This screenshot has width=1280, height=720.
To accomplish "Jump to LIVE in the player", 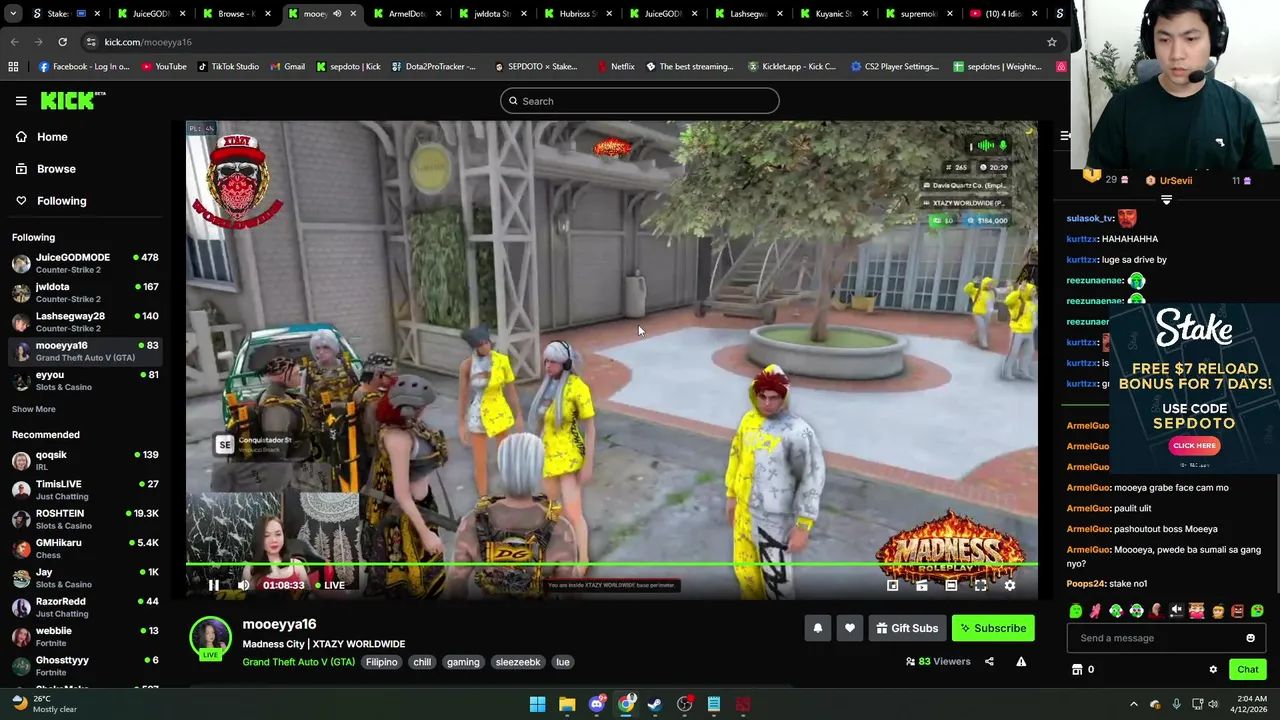I will click(x=330, y=585).
